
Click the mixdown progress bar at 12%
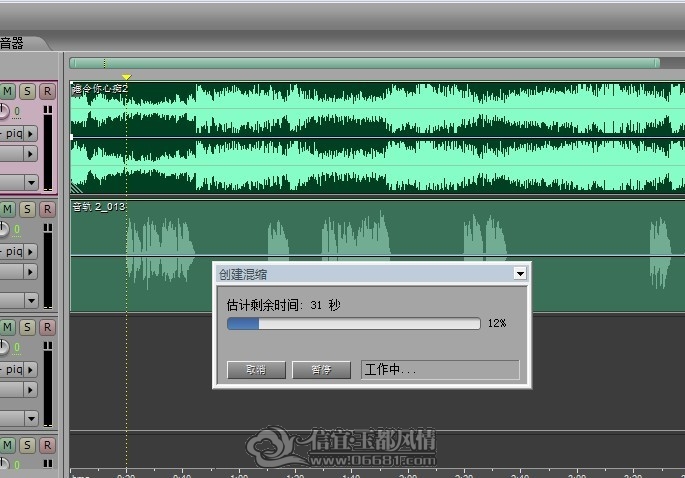coord(353,323)
